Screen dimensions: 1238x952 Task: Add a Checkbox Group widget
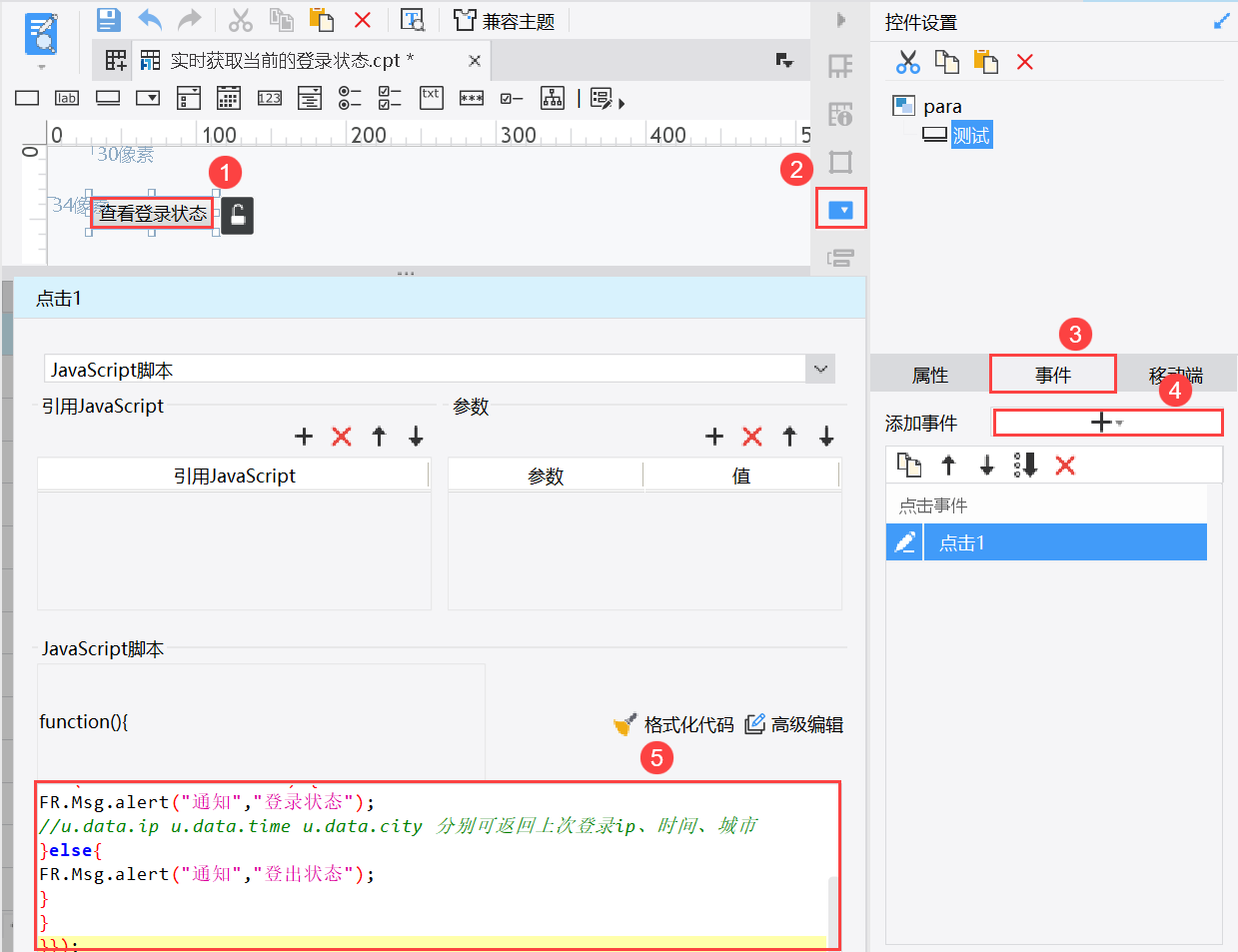click(390, 97)
